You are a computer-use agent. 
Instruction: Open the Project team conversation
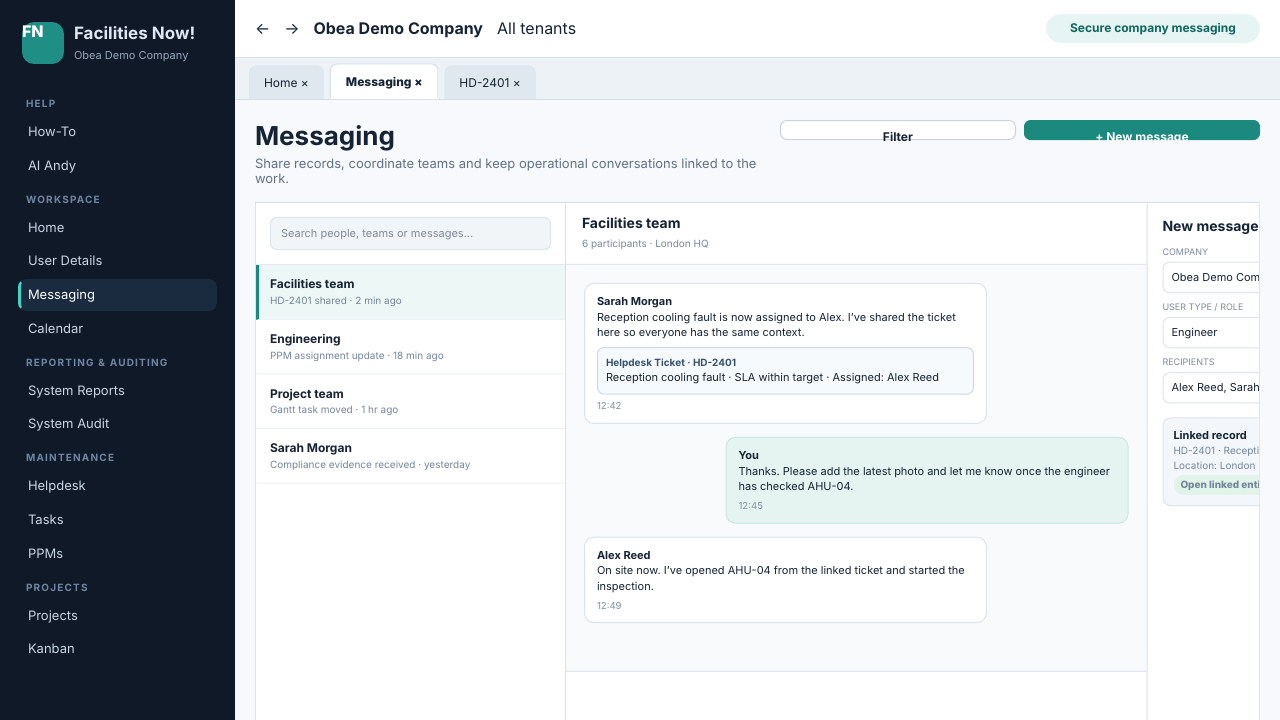411,401
